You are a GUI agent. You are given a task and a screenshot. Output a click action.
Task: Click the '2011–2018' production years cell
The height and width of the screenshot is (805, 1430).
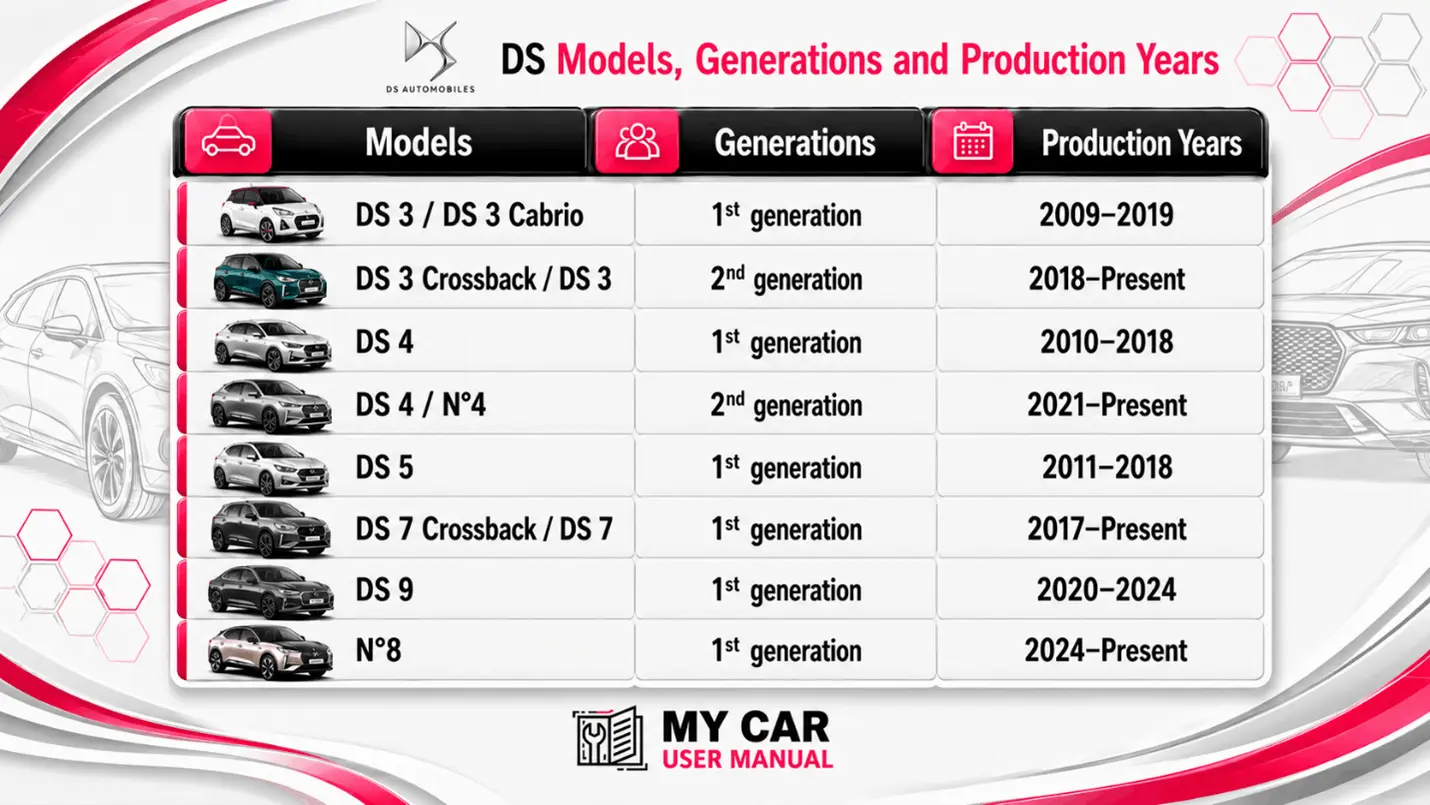click(x=1101, y=467)
